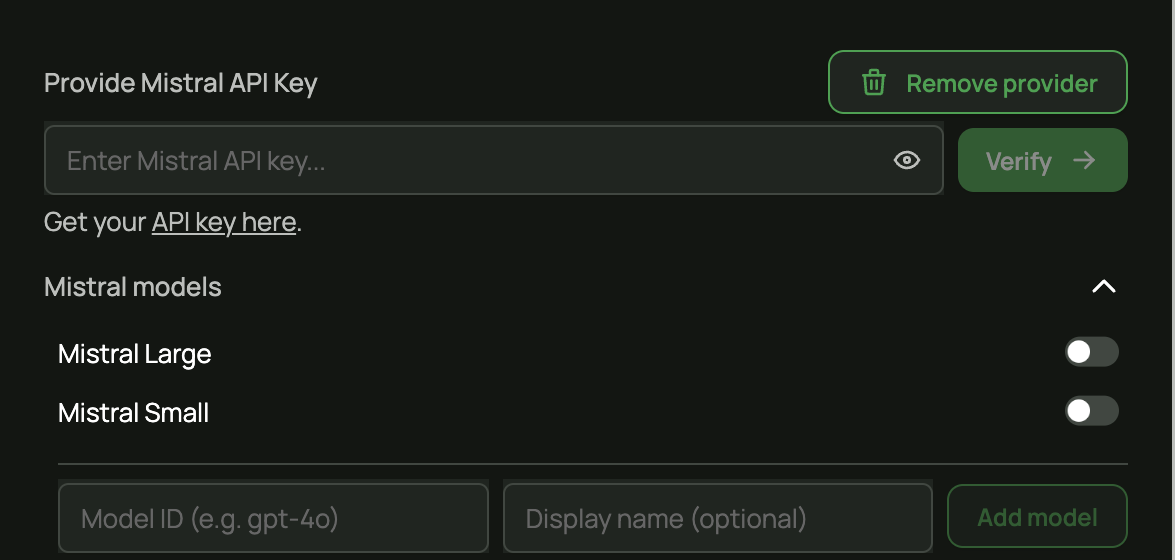Image resolution: width=1175 pixels, height=560 pixels.
Task: Click into the Model ID input
Action: [273, 518]
